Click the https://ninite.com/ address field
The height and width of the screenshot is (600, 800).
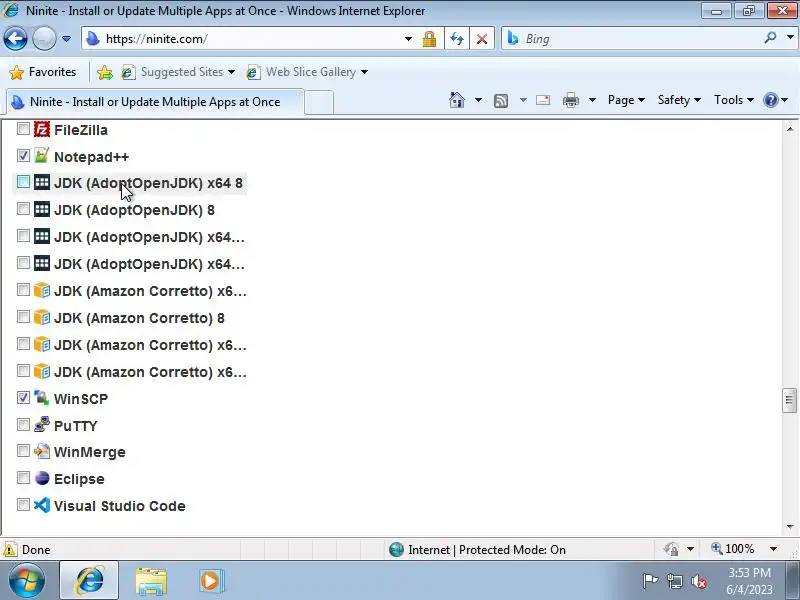pyautogui.click(x=251, y=39)
